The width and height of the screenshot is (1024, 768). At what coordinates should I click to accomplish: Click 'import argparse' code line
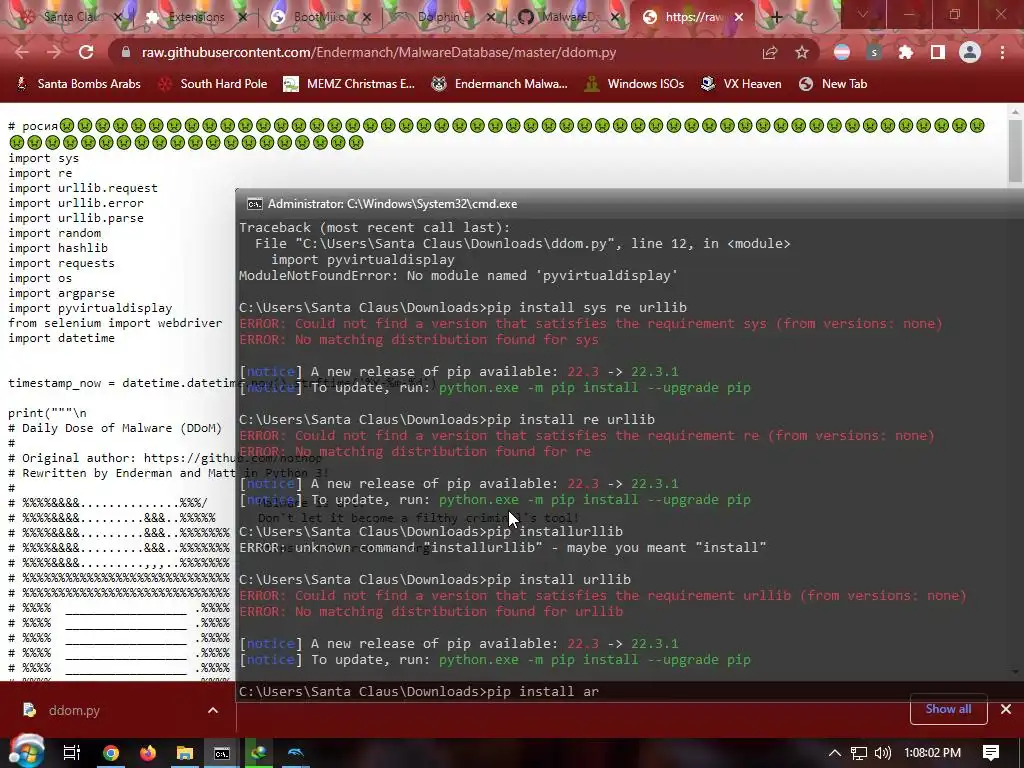61,293
